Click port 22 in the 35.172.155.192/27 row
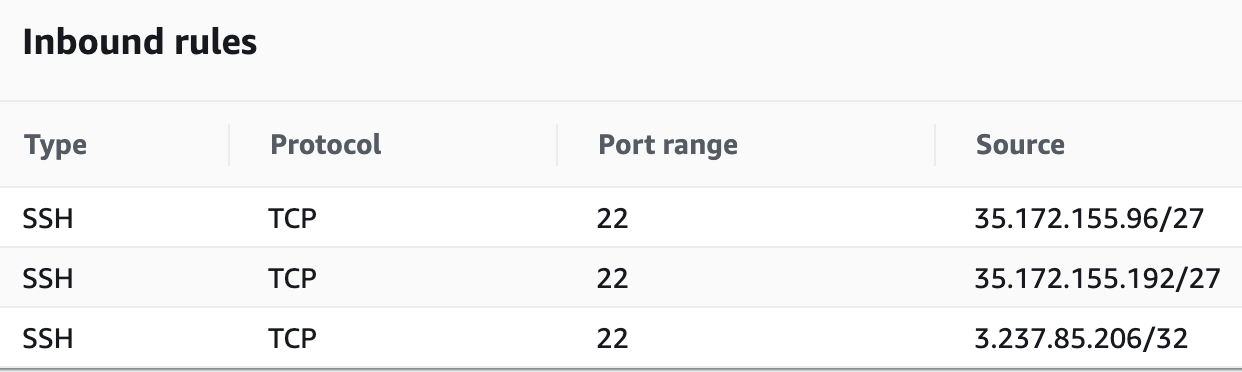The width and height of the screenshot is (1242, 372). pos(613,278)
